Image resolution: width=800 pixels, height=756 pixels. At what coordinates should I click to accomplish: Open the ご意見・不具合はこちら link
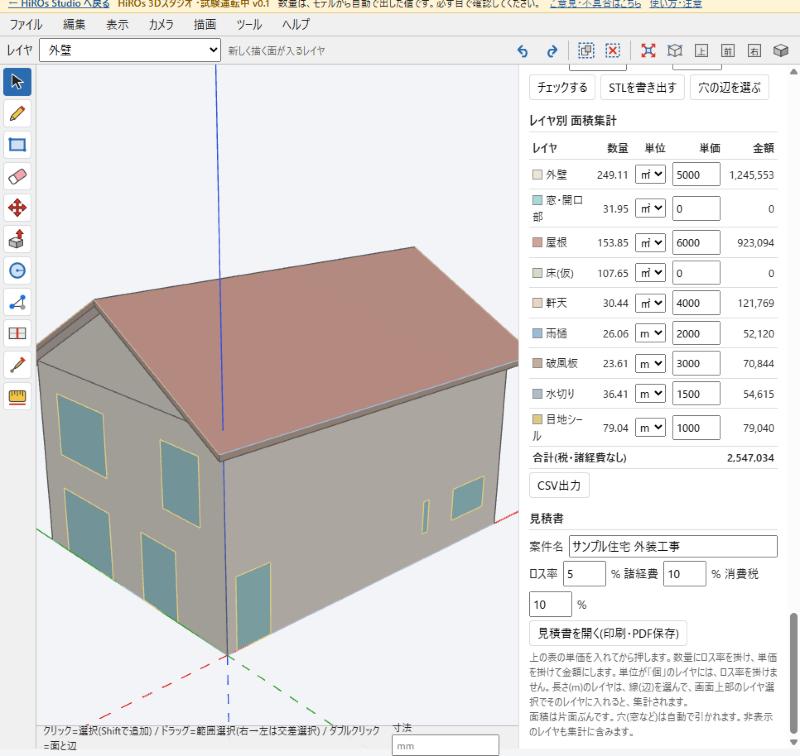tap(595, 4)
